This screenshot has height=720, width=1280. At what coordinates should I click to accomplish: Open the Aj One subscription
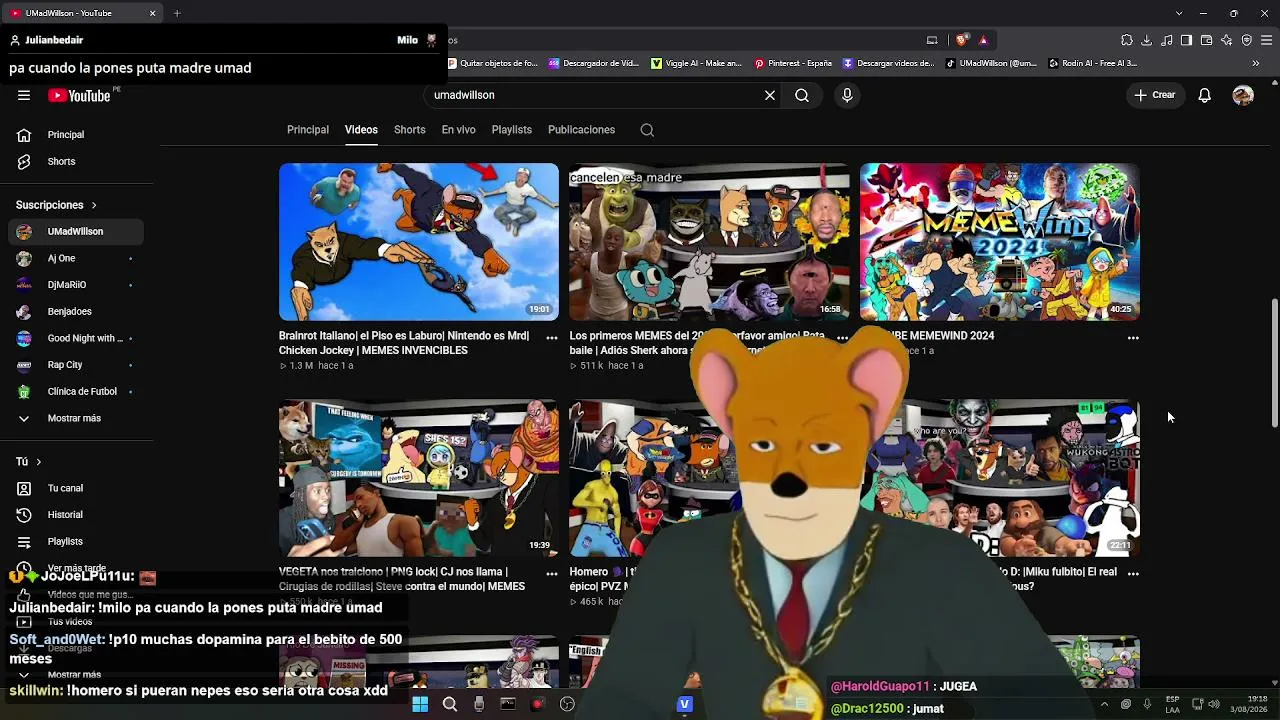click(x=75, y=259)
